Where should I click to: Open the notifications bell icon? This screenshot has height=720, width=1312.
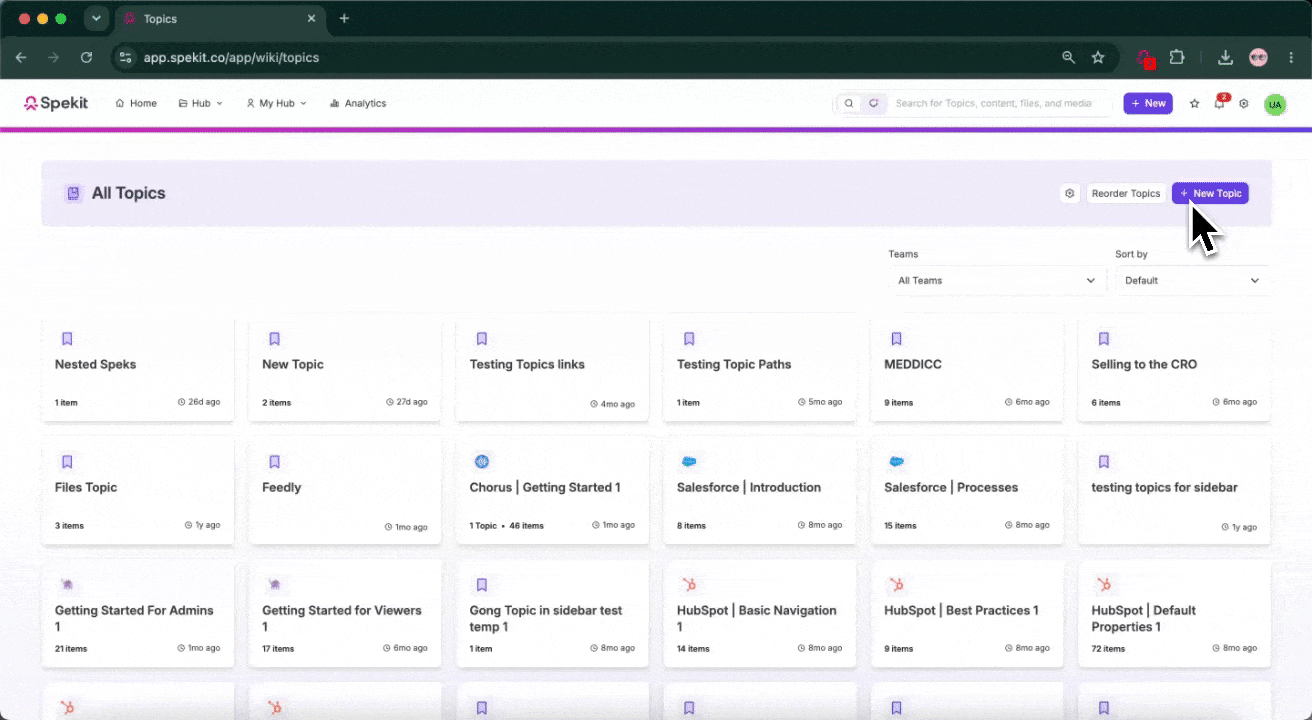[1219, 103]
